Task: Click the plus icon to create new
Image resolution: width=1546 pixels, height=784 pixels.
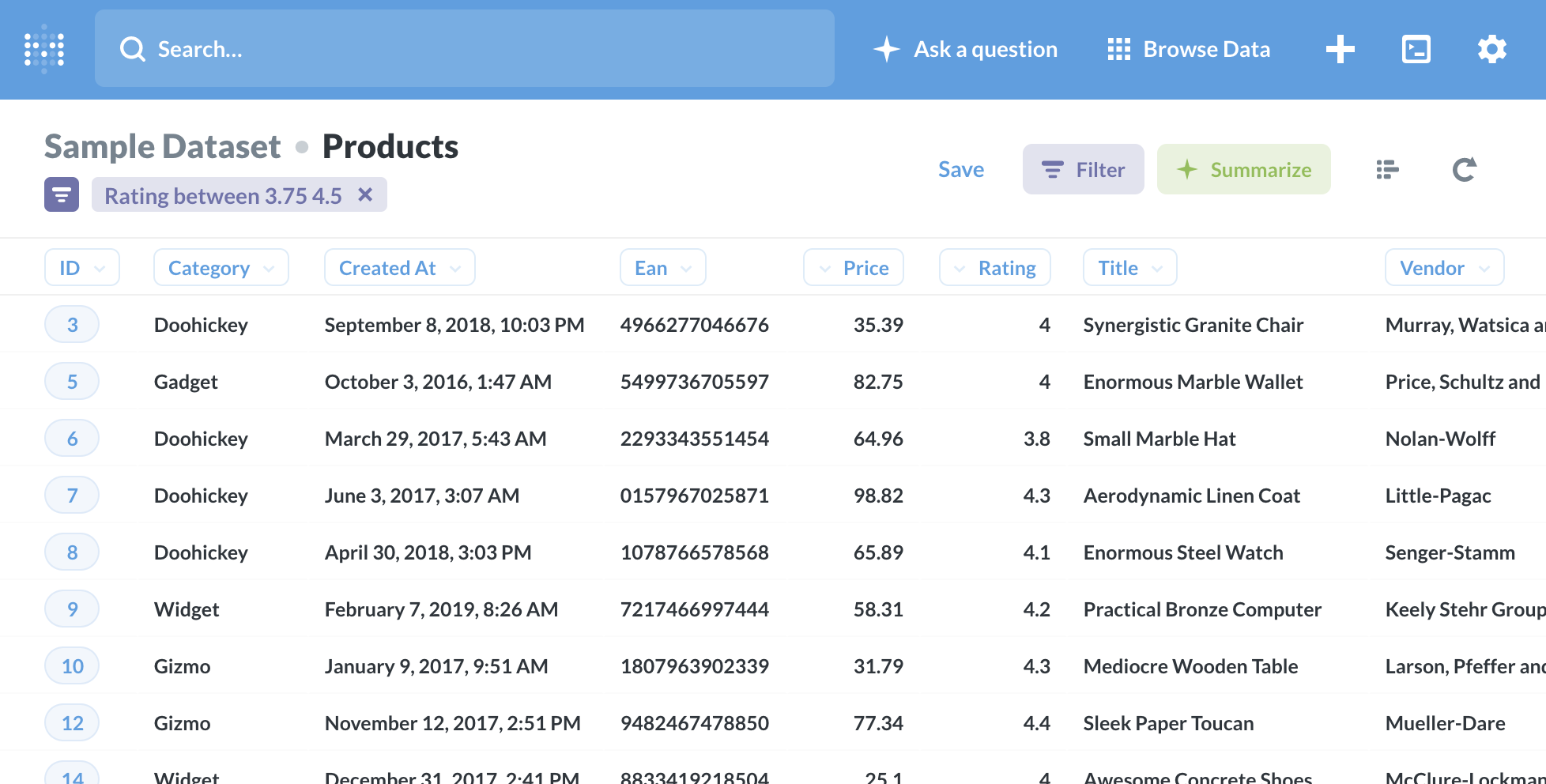Action: 1340,49
